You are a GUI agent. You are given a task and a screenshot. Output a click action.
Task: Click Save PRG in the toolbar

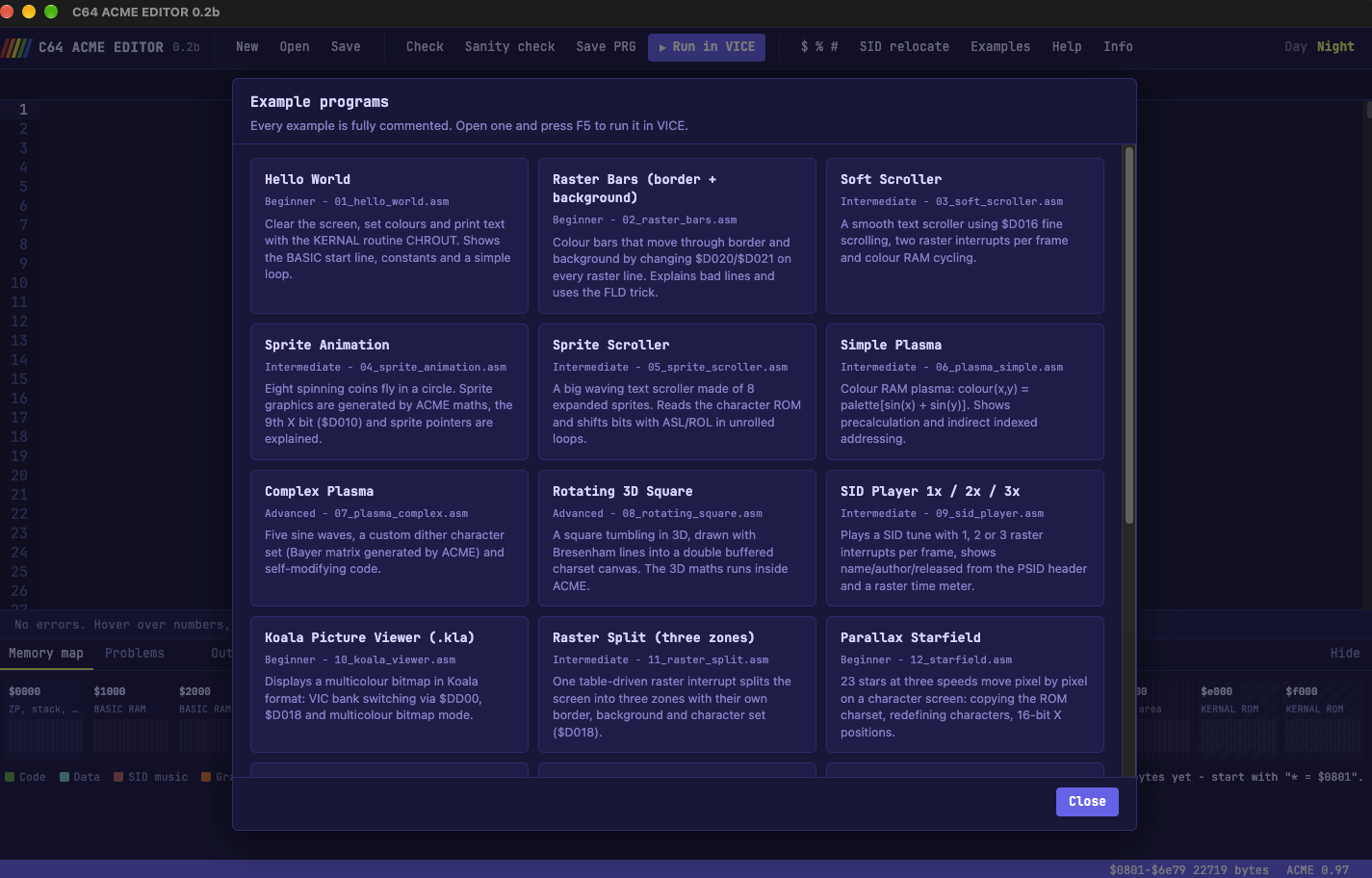606,47
